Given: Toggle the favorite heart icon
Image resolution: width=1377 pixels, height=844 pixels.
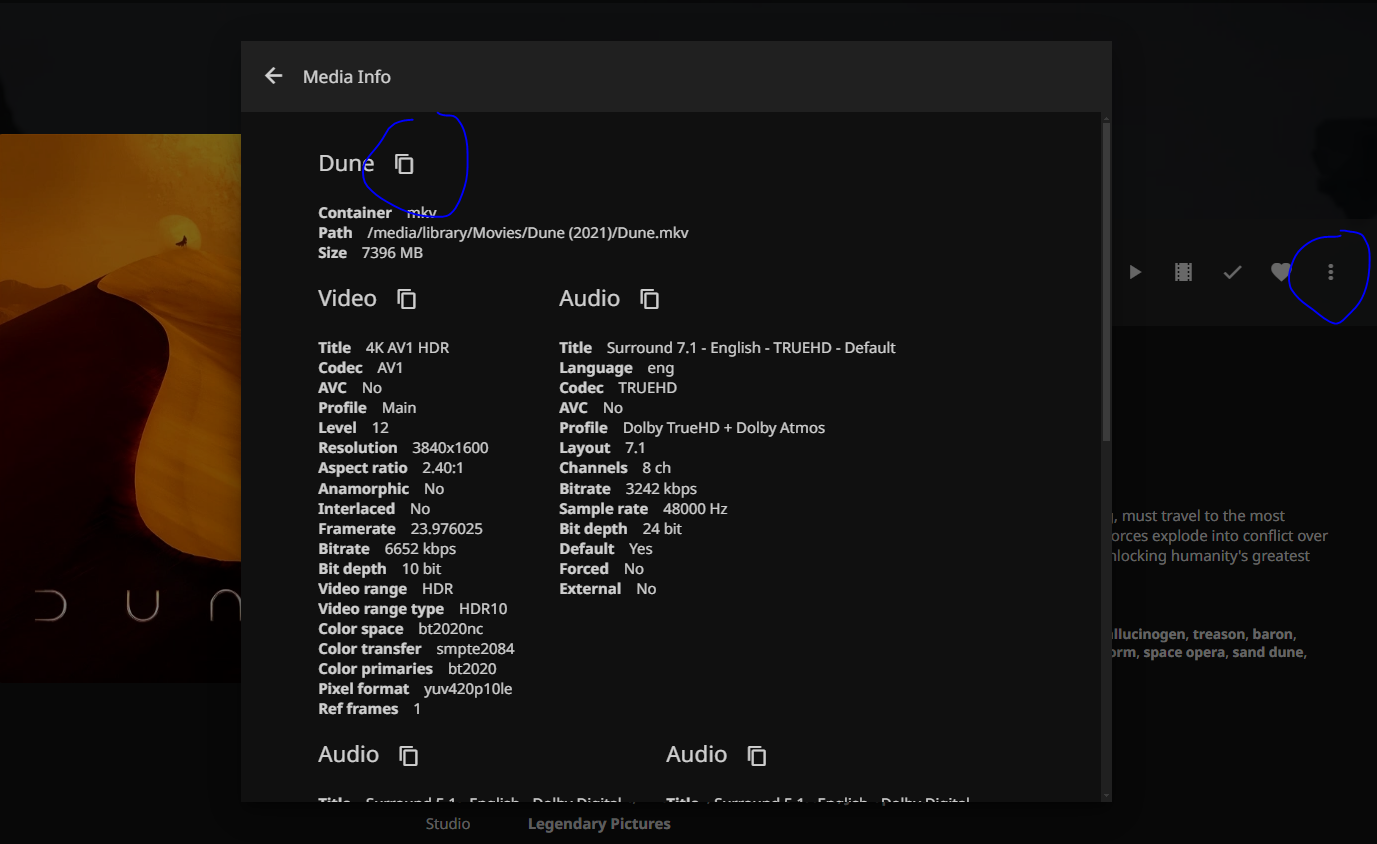Looking at the screenshot, I should tap(1280, 272).
